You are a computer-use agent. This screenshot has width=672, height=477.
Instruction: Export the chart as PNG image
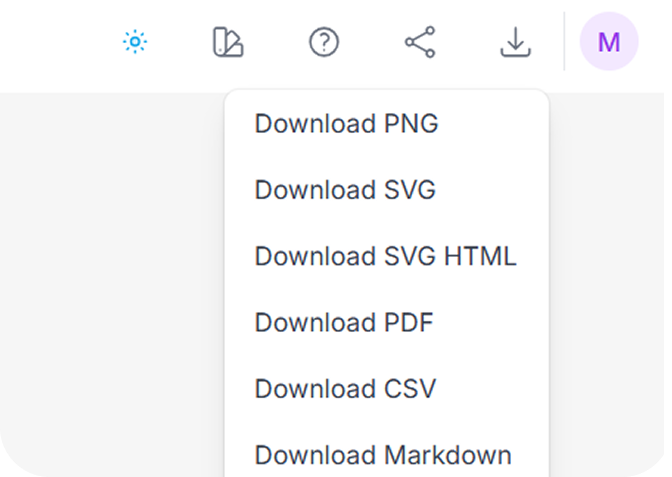[346, 124]
